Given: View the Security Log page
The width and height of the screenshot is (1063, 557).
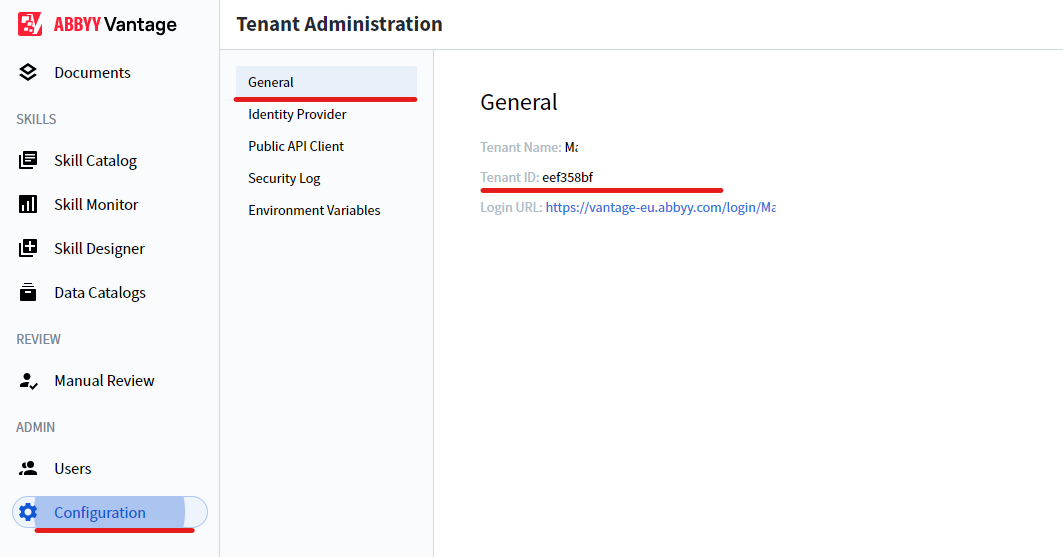Looking at the screenshot, I should click(284, 178).
